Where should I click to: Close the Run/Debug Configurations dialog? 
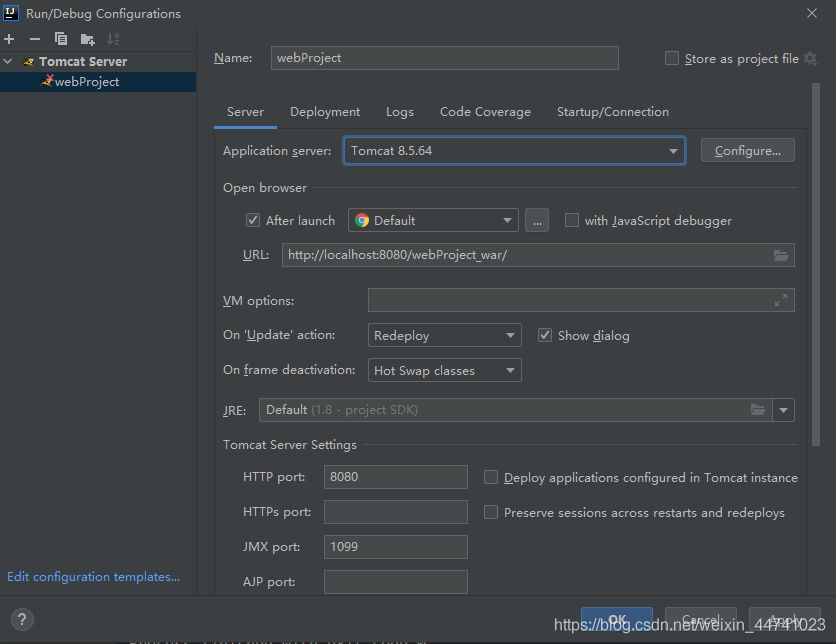pos(811,13)
